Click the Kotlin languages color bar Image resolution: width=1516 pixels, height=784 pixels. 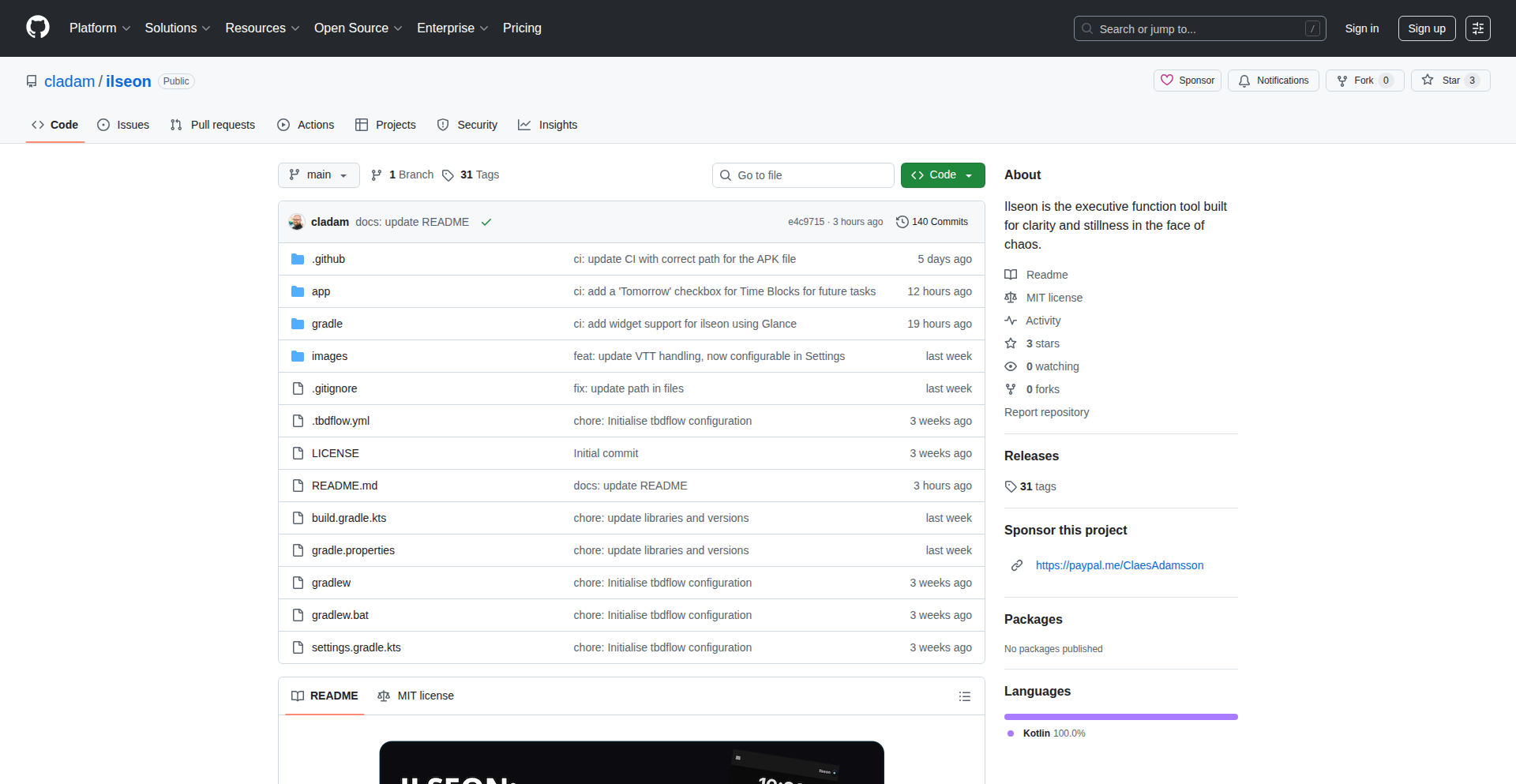pos(1120,716)
